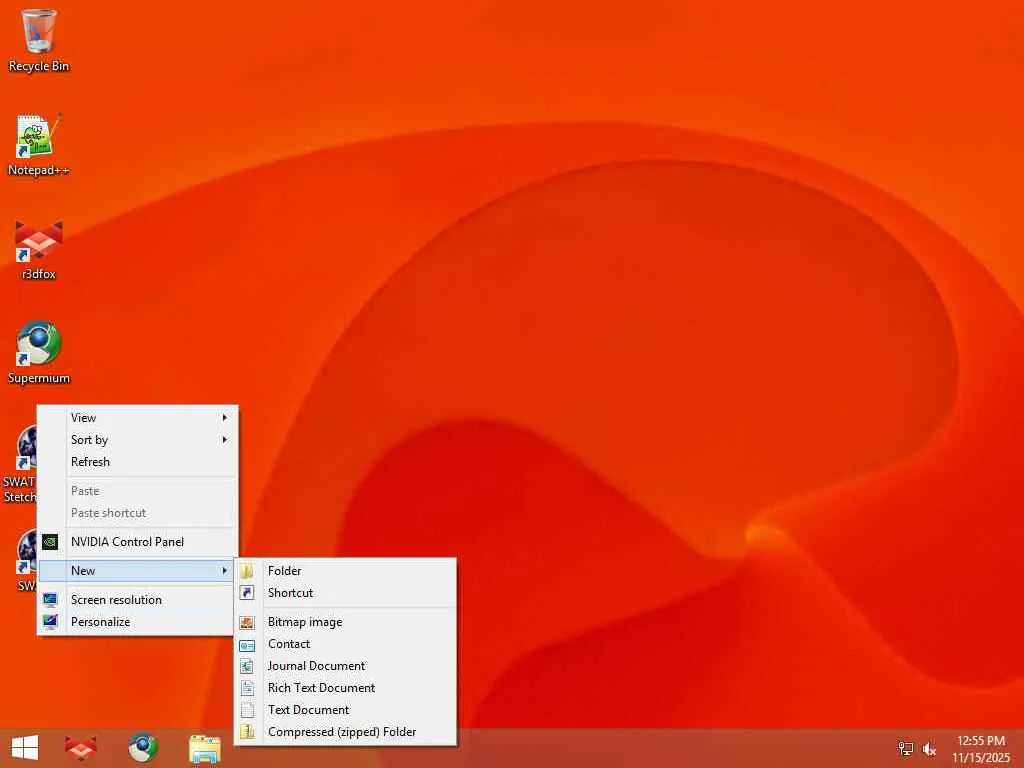Create a new Text Document
The width and height of the screenshot is (1024, 768).
pyautogui.click(x=345, y=710)
